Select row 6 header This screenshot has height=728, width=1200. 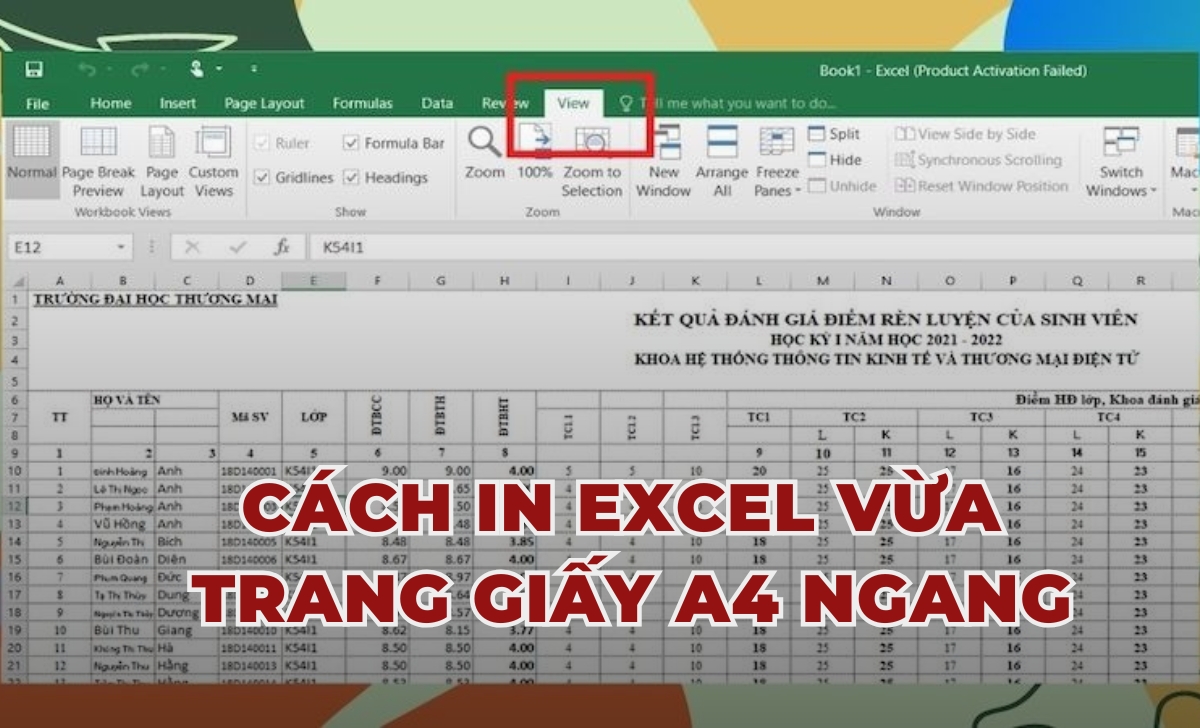(x=15, y=398)
